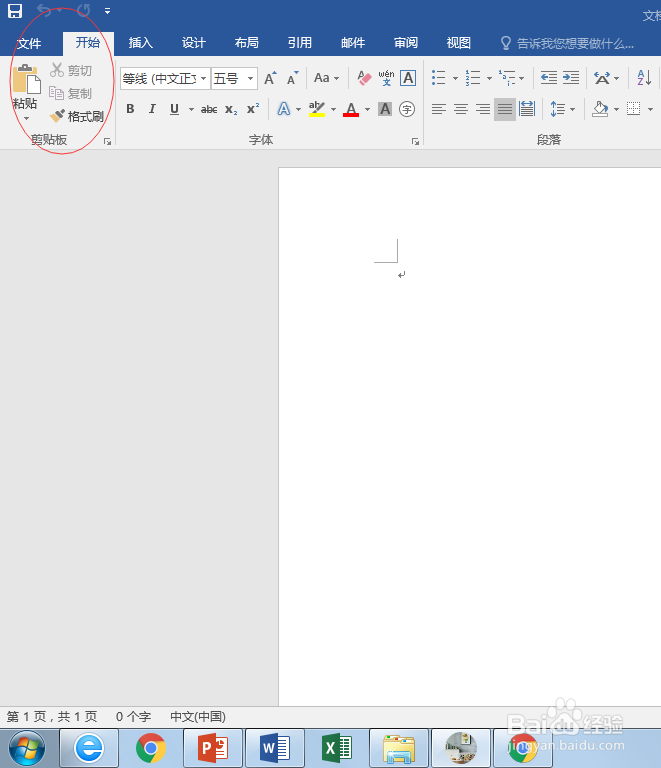The image size is (661, 768).
Task: Switch to the 插入 (Insert) tab
Action: [x=141, y=43]
